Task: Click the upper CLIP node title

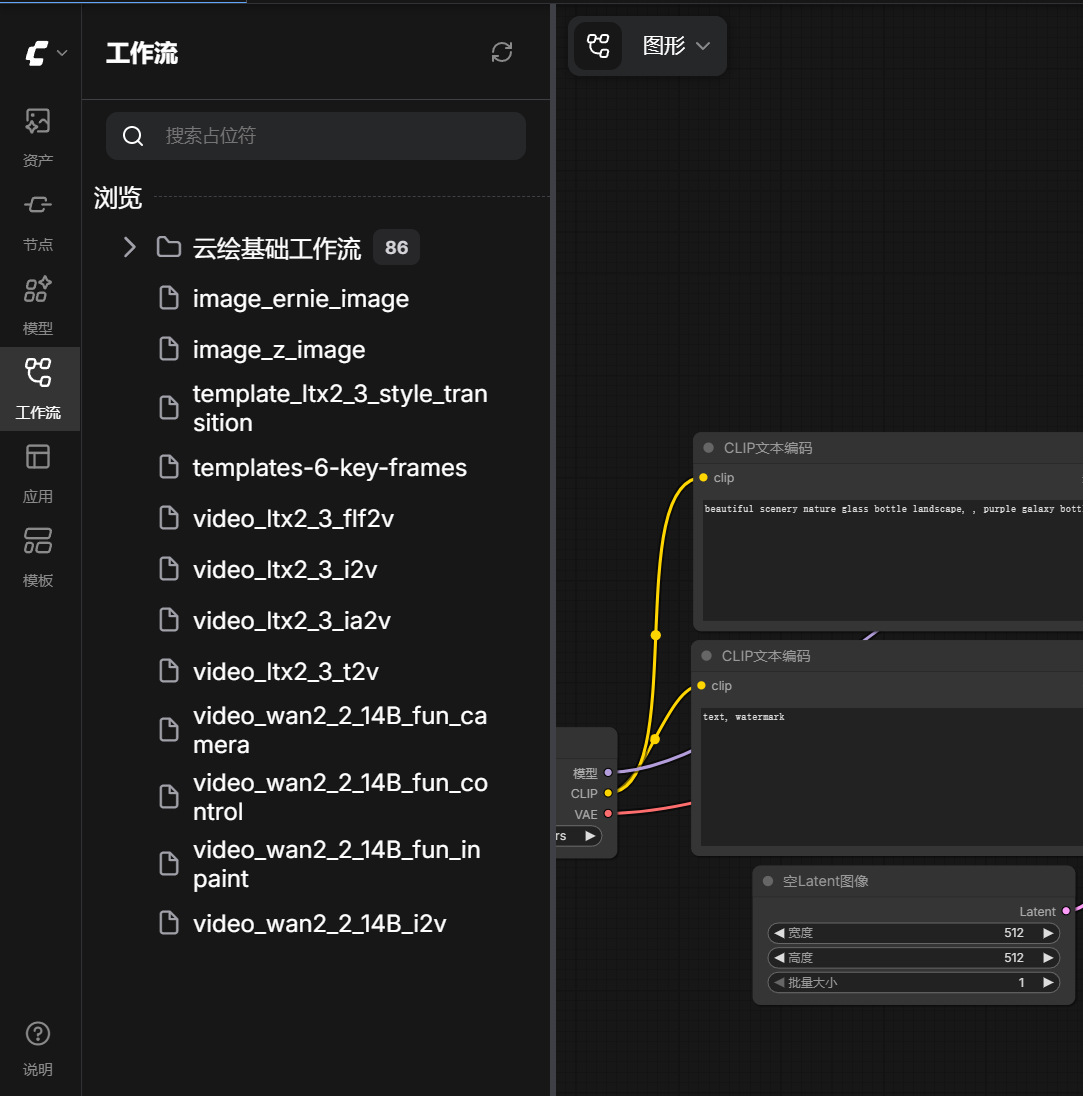Action: tap(768, 448)
